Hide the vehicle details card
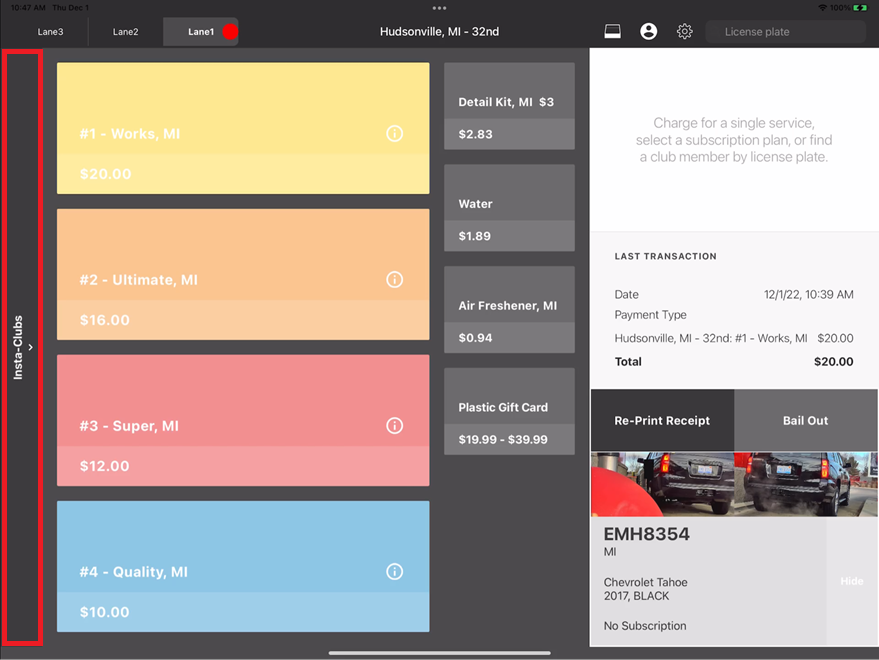 [852, 581]
